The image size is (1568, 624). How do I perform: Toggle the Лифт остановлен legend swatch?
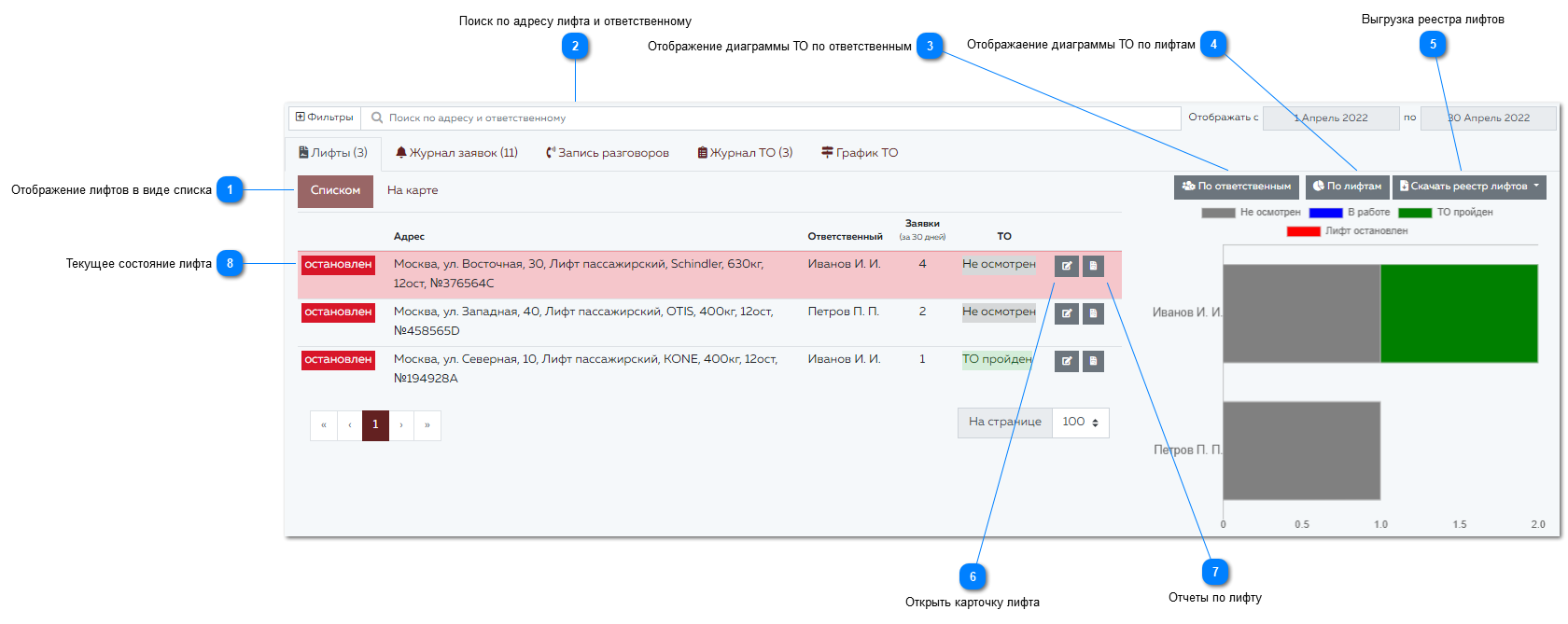pyautogui.click(x=1303, y=231)
